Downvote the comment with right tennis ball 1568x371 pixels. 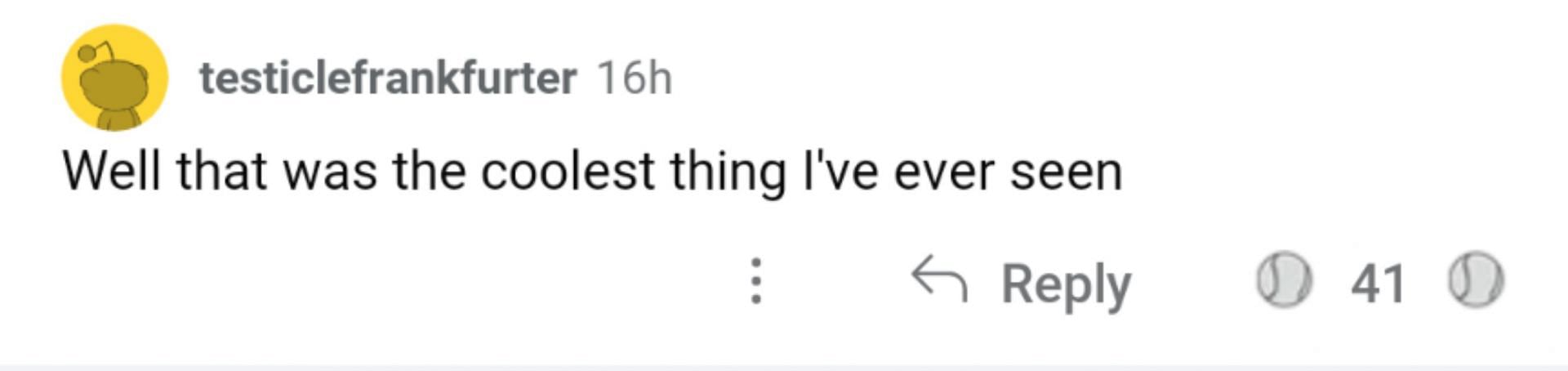click(1476, 280)
